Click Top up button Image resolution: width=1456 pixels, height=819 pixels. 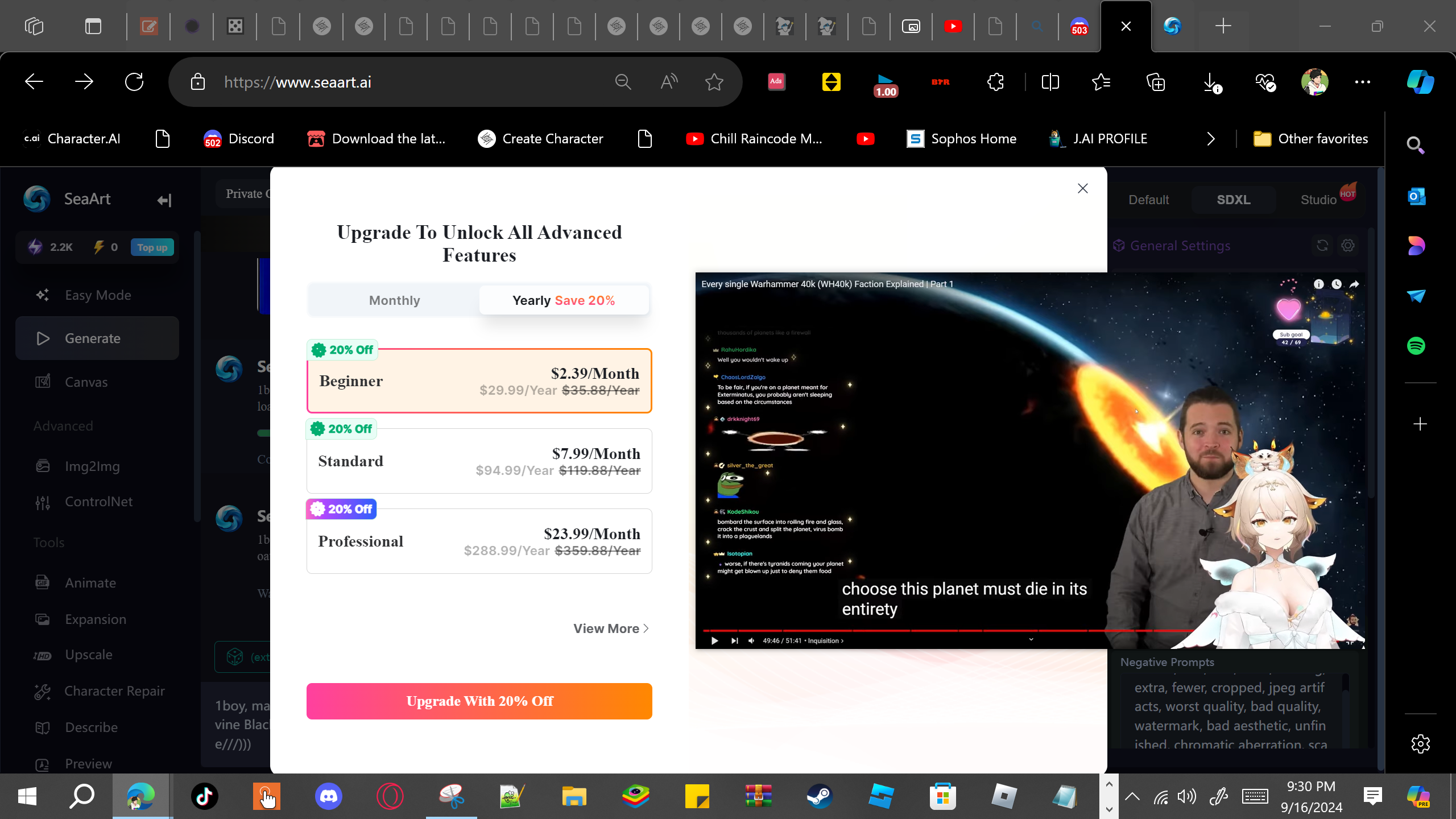click(152, 247)
